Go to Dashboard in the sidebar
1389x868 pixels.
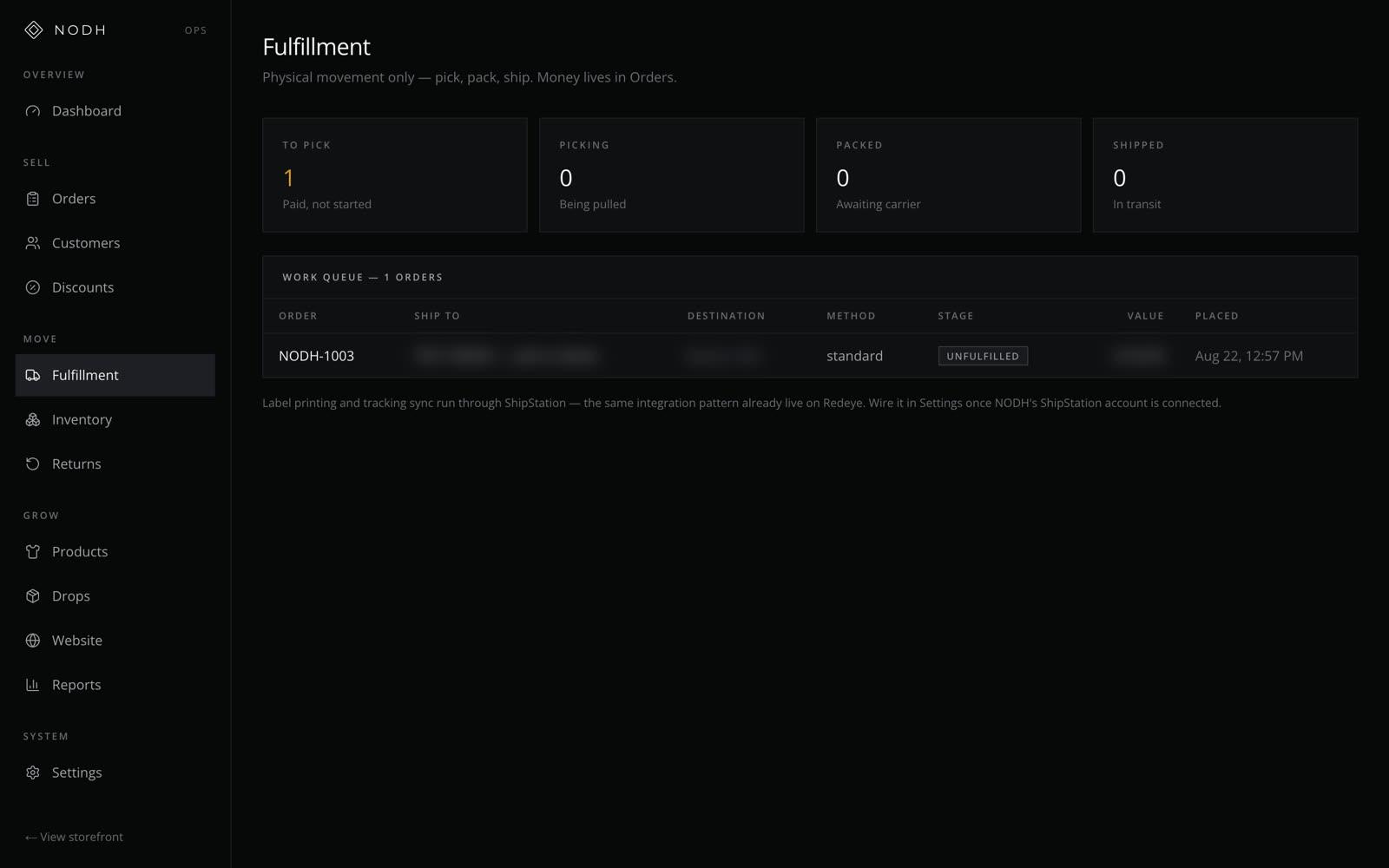[115, 111]
